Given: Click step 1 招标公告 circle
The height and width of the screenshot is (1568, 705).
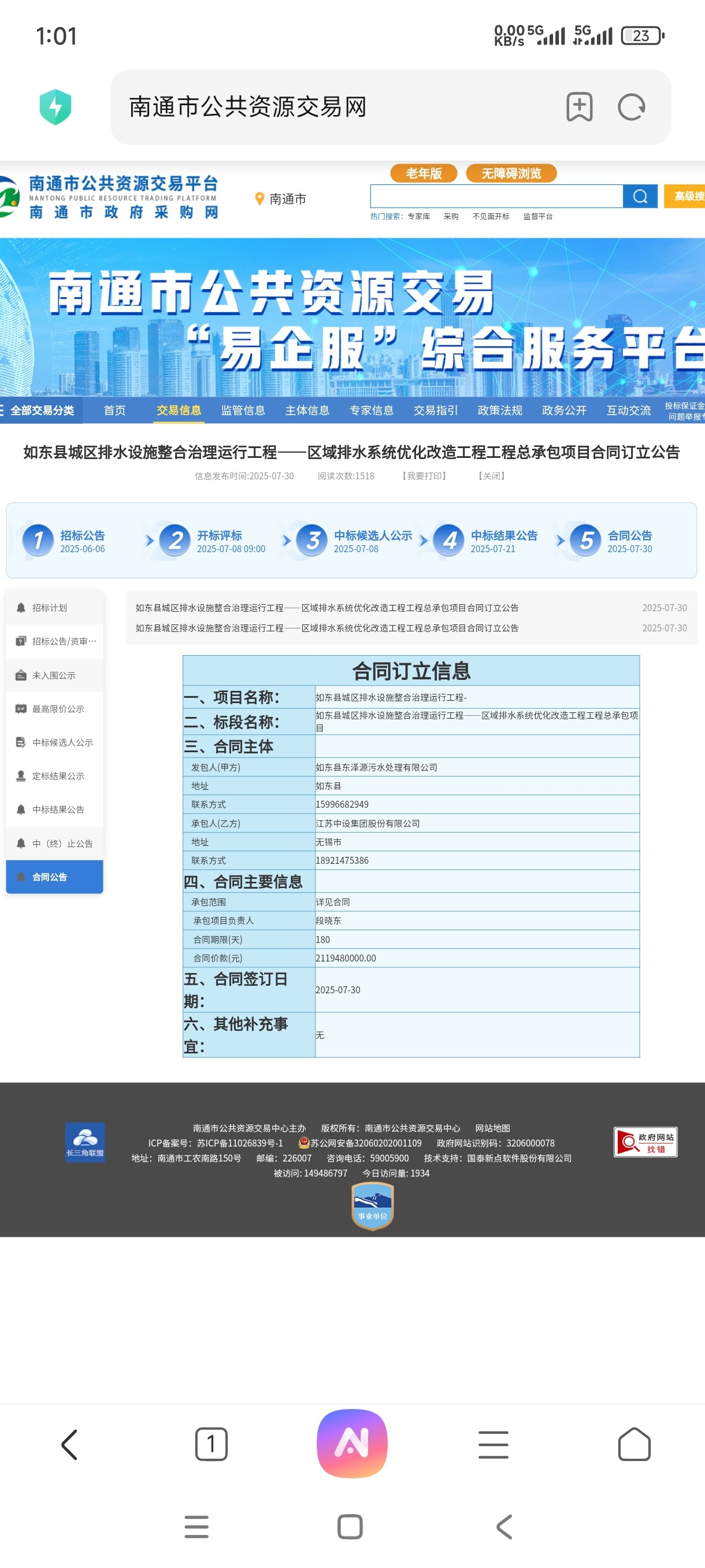Looking at the screenshot, I should point(38,540).
